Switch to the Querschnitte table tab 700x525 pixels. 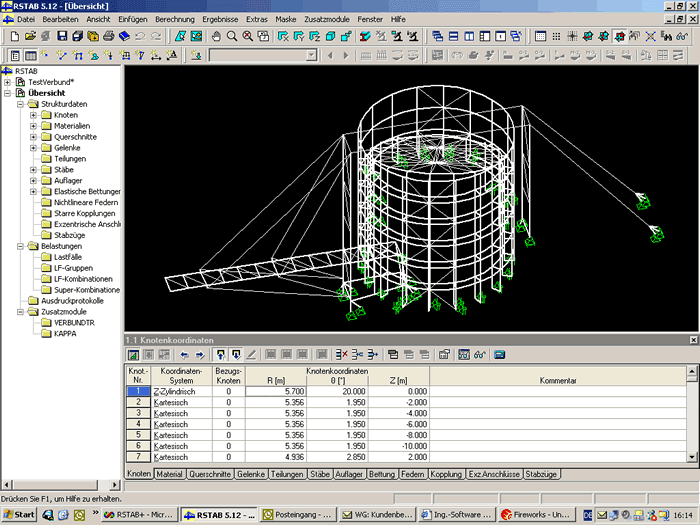pyautogui.click(x=210, y=475)
